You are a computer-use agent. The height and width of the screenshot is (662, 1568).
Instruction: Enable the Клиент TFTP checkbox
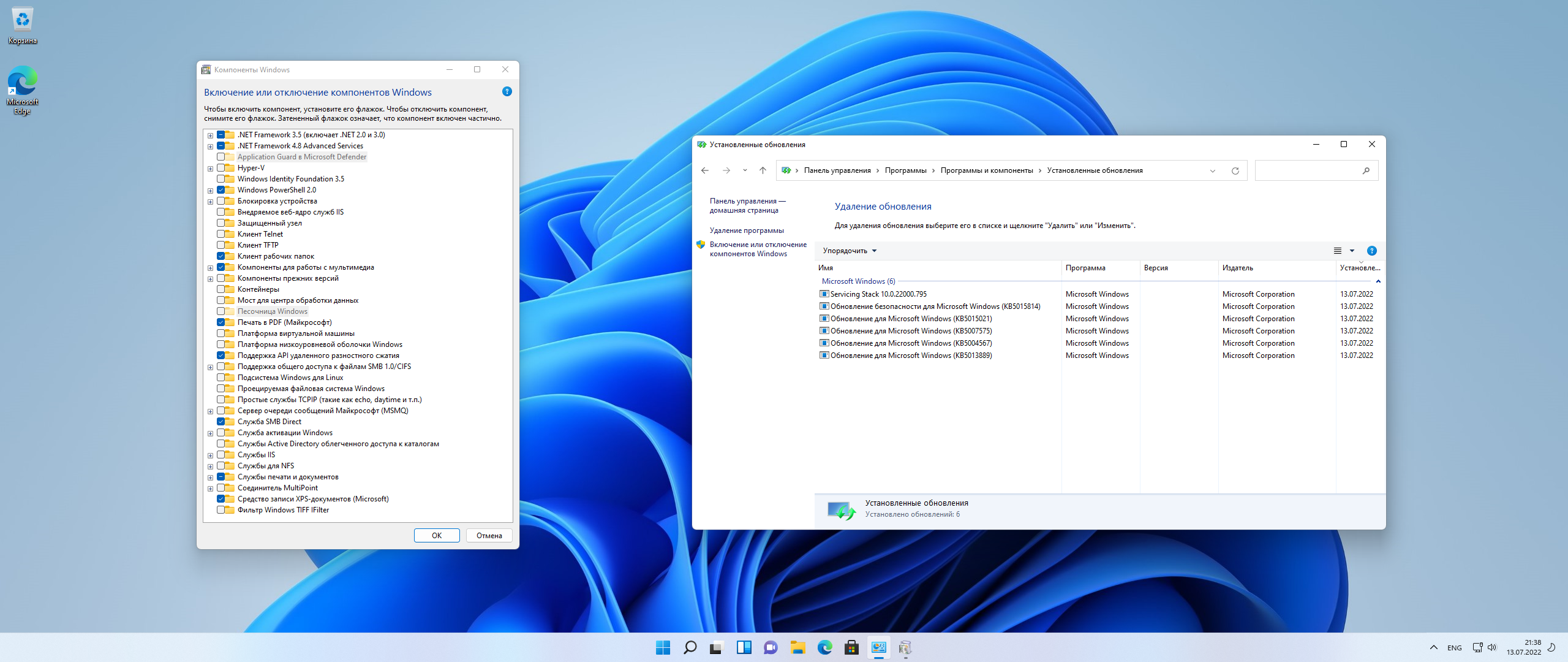[x=221, y=245]
